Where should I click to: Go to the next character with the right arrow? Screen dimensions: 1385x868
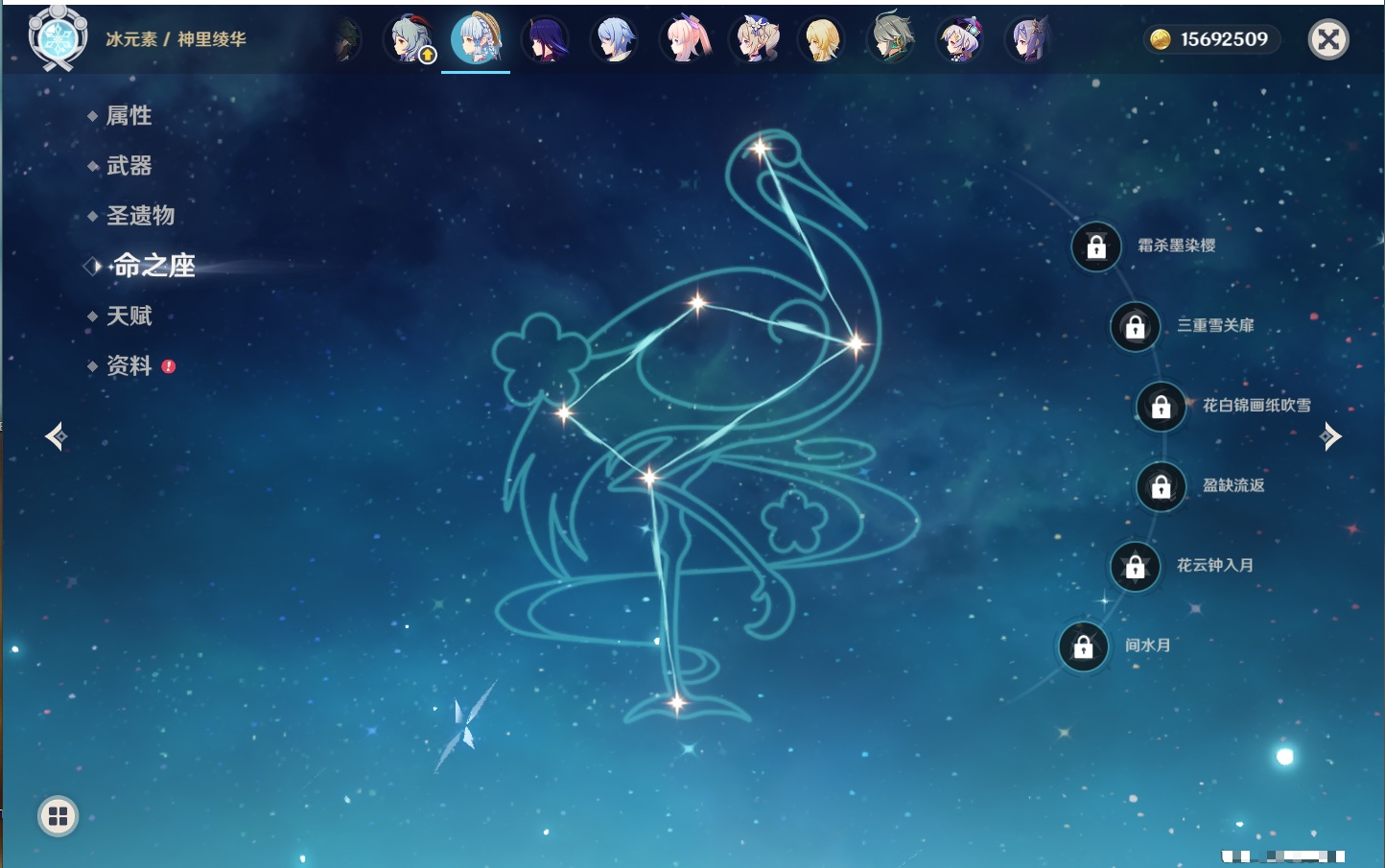pos(1330,436)
